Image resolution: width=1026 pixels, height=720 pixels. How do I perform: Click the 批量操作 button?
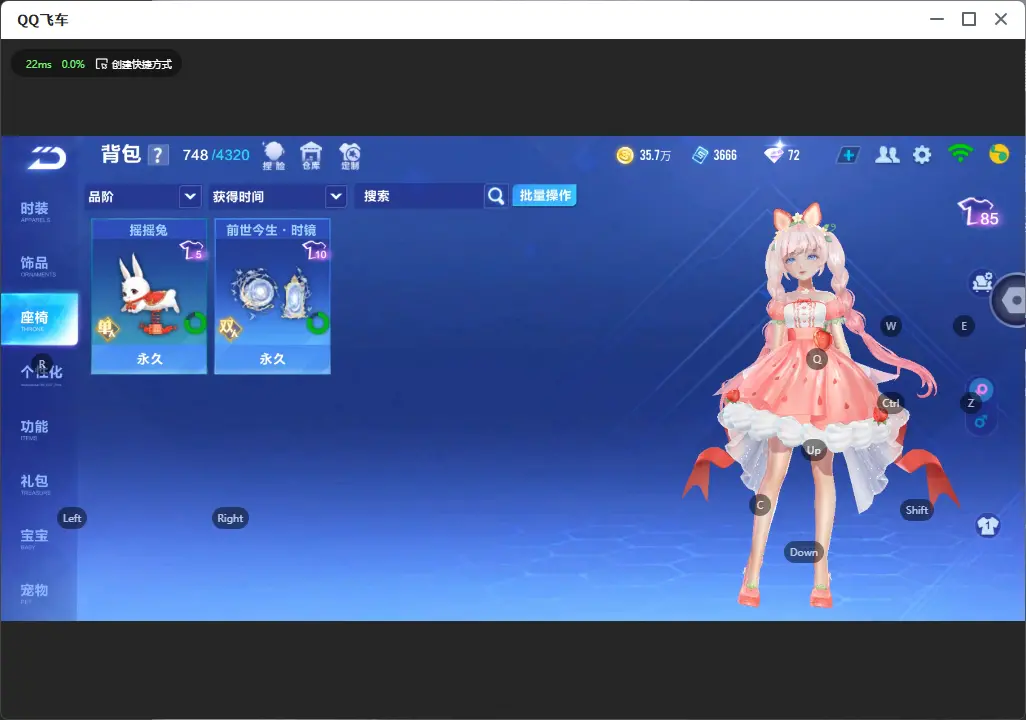tap(544, 195)
